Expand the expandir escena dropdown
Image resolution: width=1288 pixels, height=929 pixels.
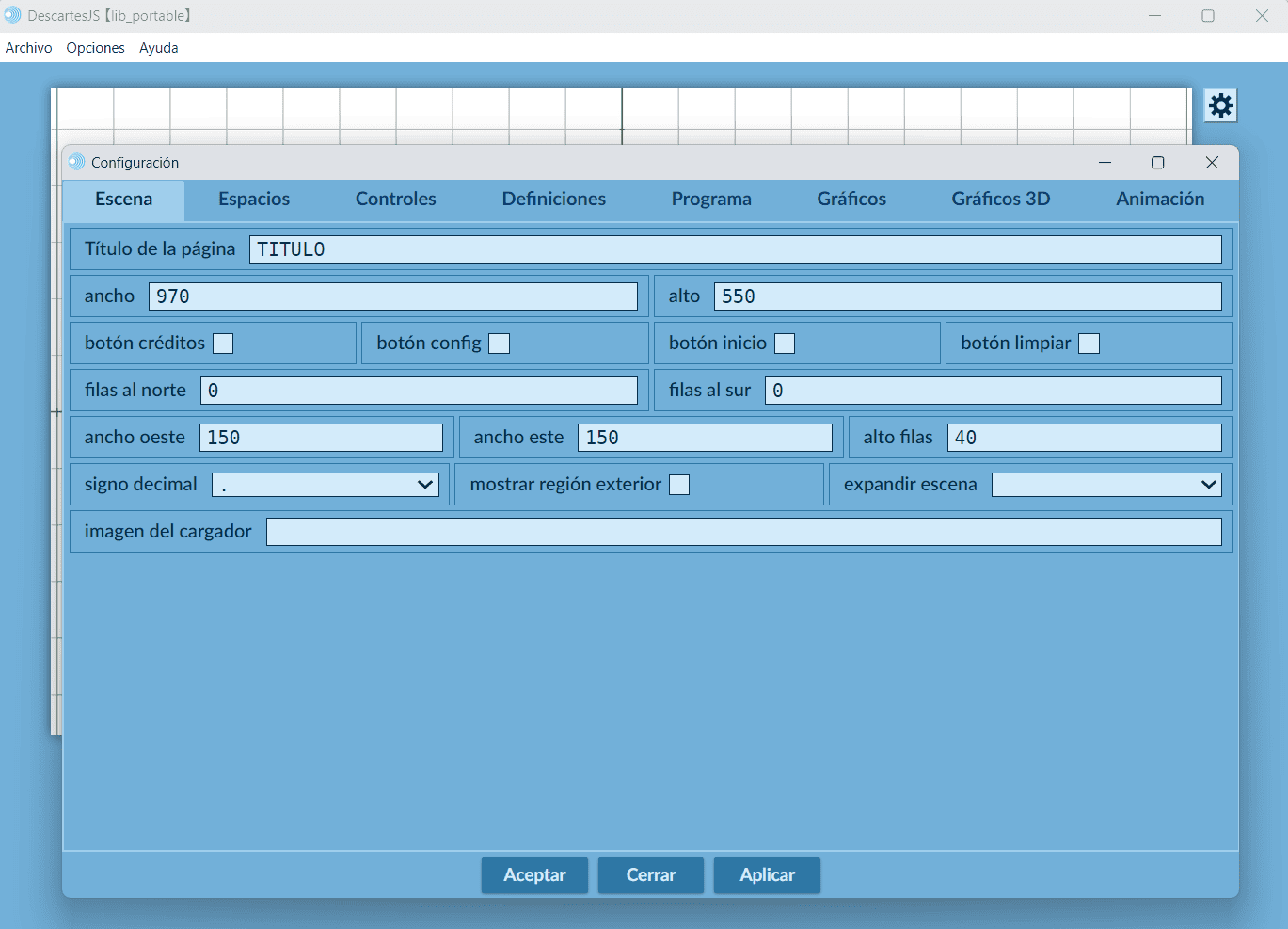(1106, 485)
